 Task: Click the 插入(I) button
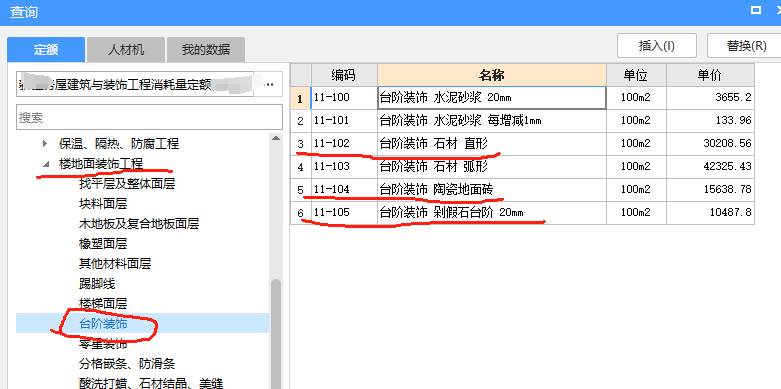[656, 46]
